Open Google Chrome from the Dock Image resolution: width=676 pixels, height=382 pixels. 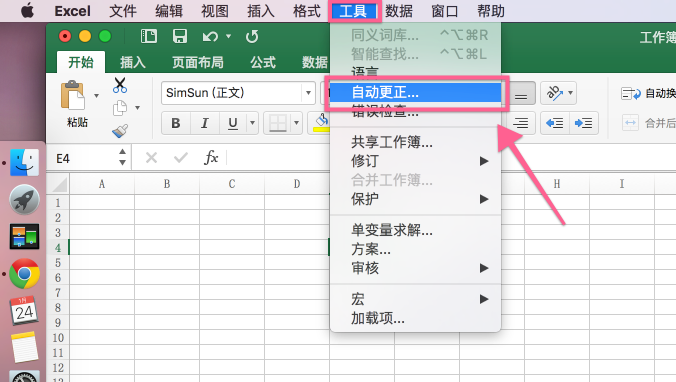(x=24, y=273)
